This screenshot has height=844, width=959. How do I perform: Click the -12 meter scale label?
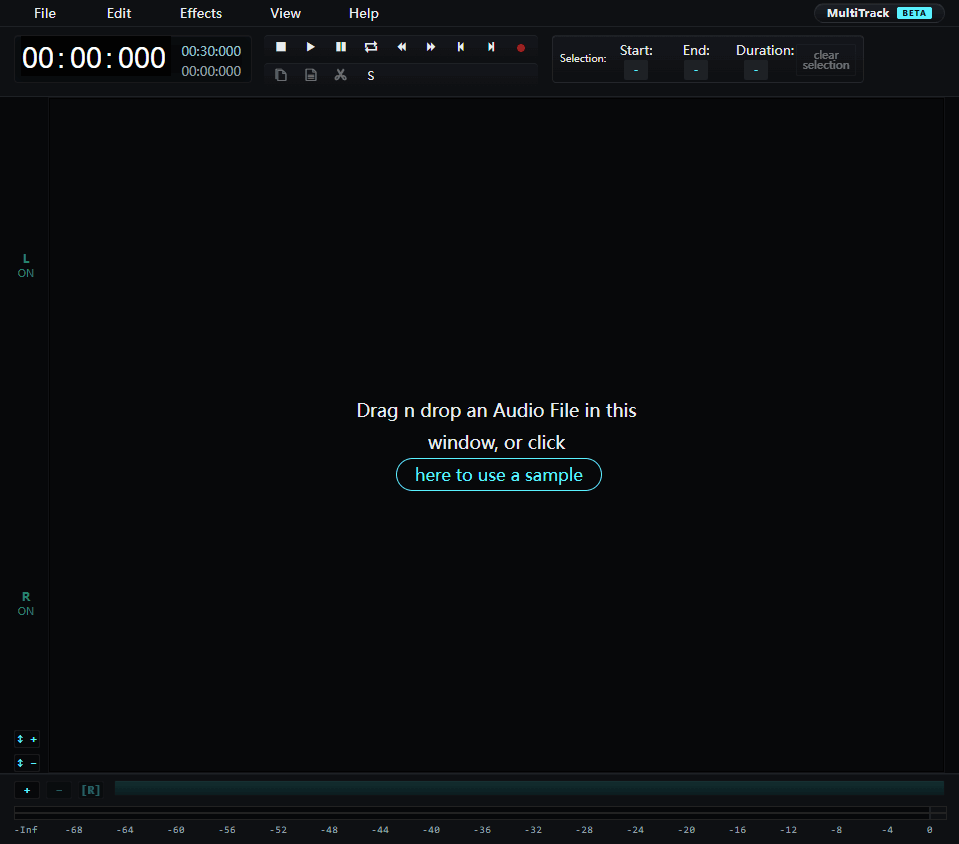[x=788, y=830]
